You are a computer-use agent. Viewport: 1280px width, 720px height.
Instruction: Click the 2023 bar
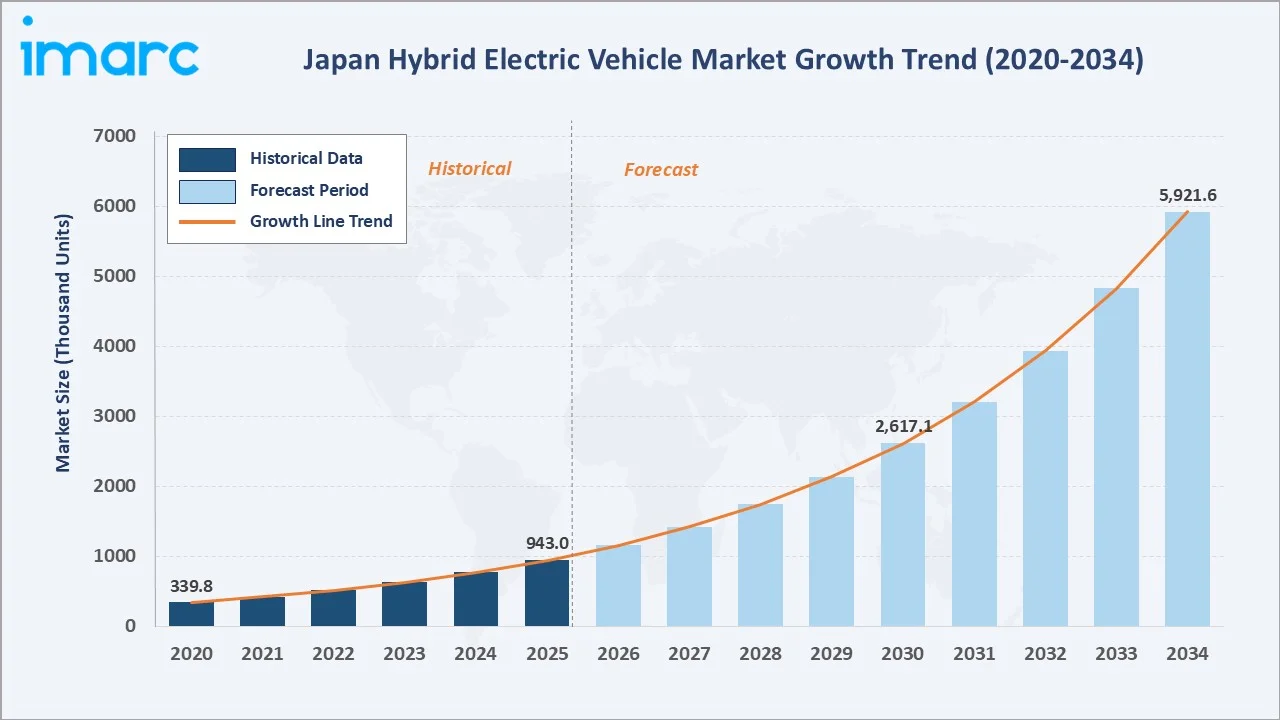(404, 604)
